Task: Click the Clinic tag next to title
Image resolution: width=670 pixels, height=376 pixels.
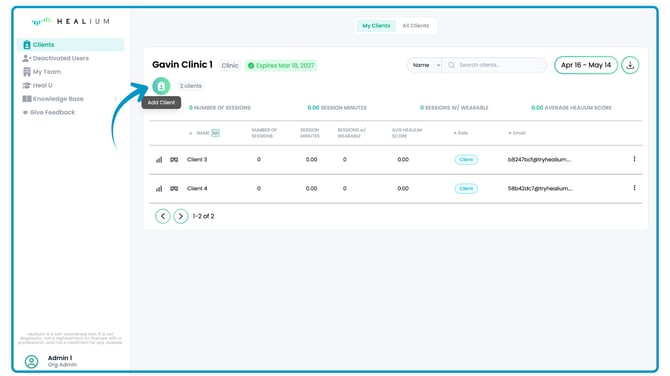Action: tap(229, 65)
